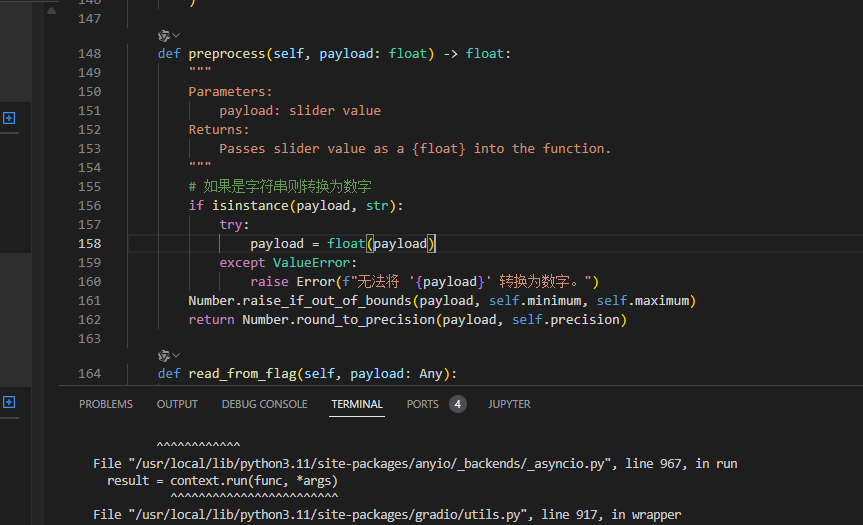
Task: Expand the code lens chevron above preprocess
Action: pos(176,35)
